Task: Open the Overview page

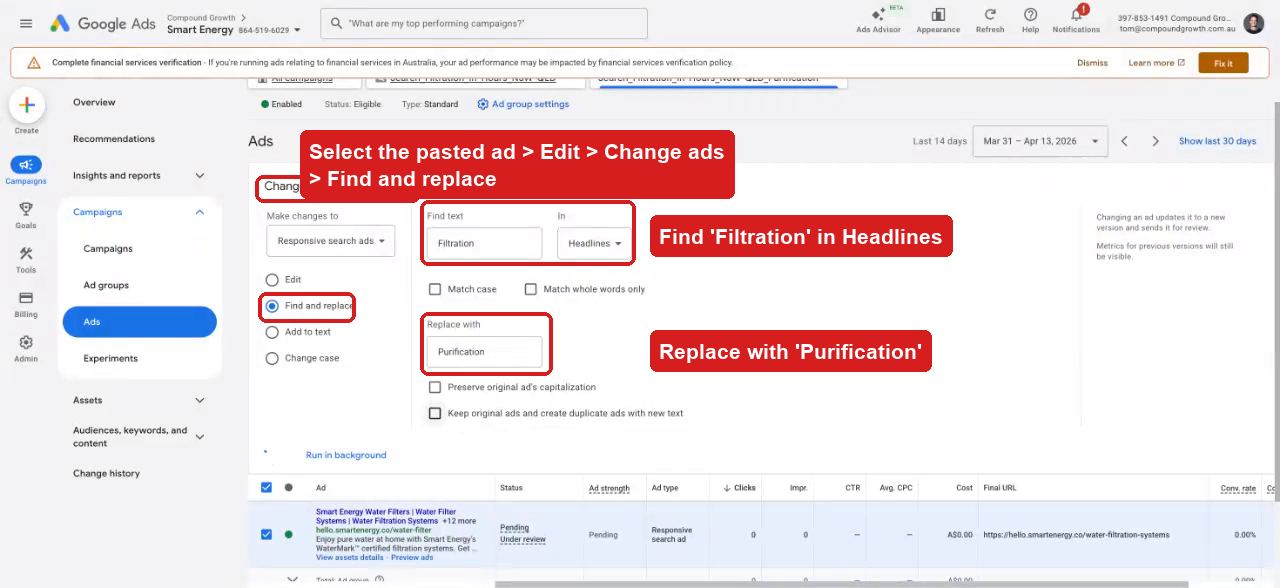Action: click(x=94, y=102)
